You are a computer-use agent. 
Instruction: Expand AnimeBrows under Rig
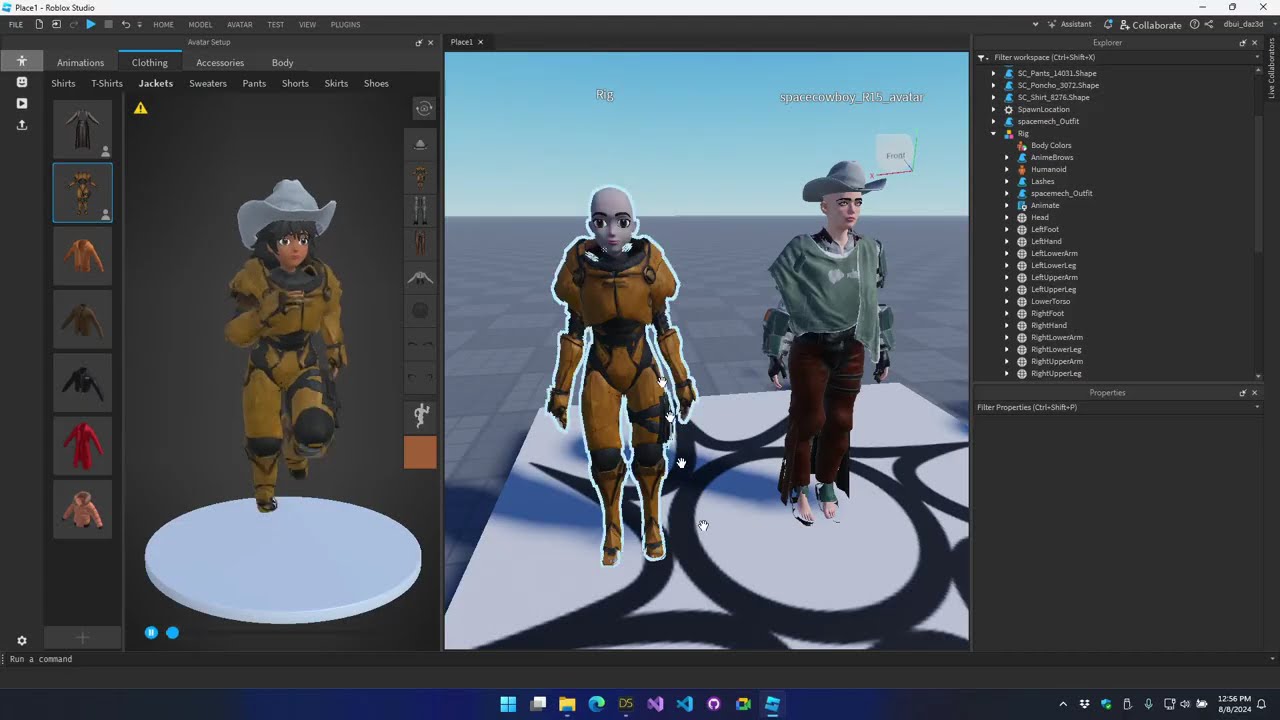point(1007,157)
